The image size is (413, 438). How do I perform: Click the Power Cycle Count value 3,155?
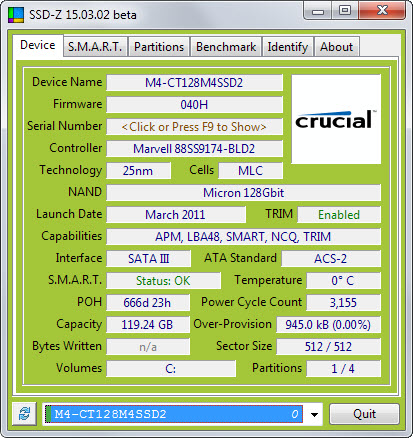coord(343,303)
